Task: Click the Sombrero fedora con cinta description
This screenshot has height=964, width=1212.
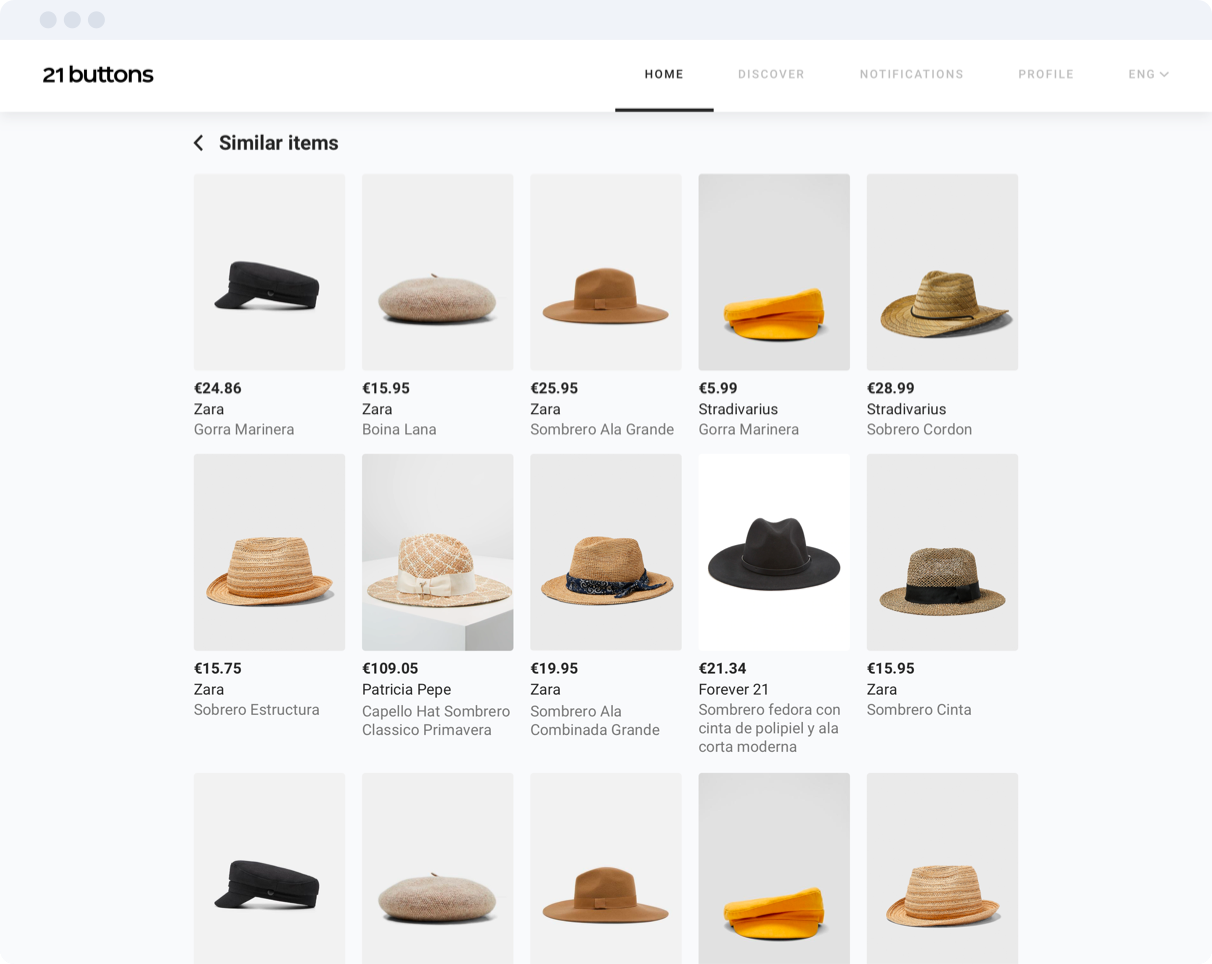Action: pos(769,728)
